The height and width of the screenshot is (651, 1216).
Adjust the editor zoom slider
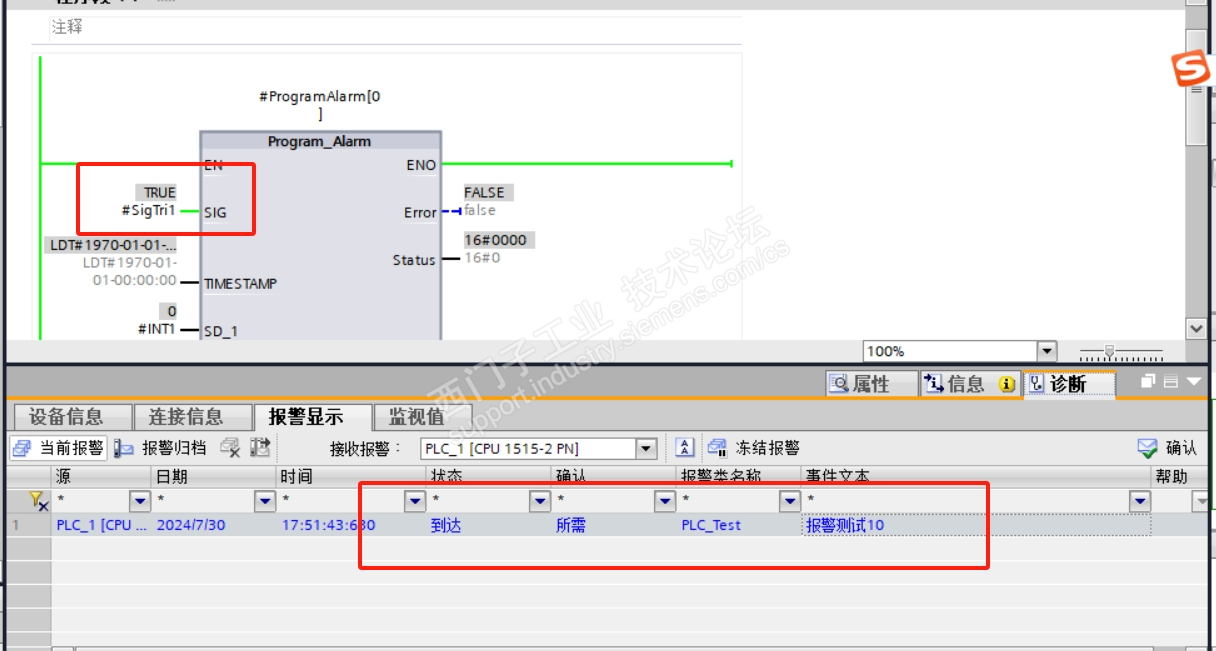coord(1108,352)
